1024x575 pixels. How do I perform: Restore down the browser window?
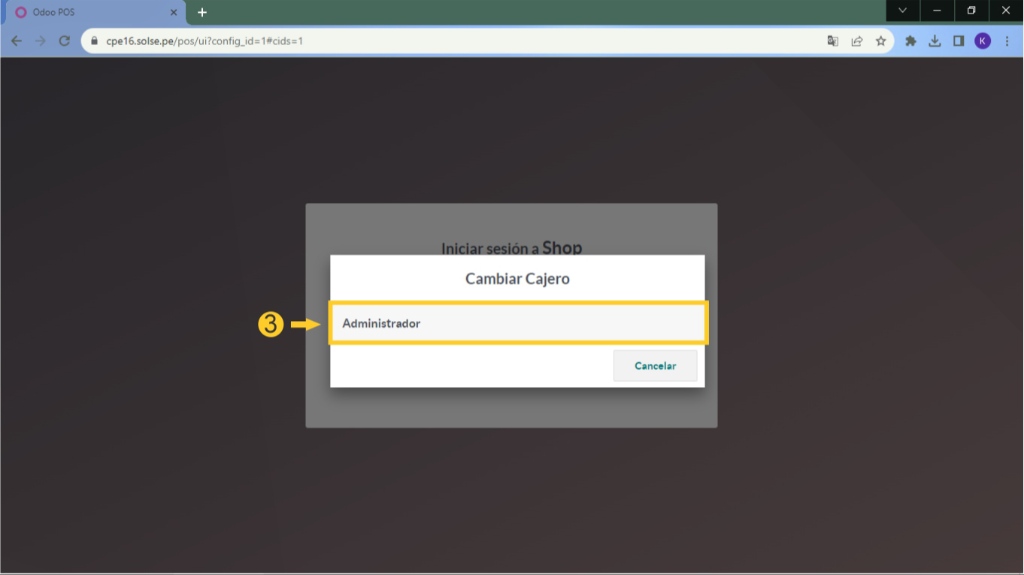(971, 10)
